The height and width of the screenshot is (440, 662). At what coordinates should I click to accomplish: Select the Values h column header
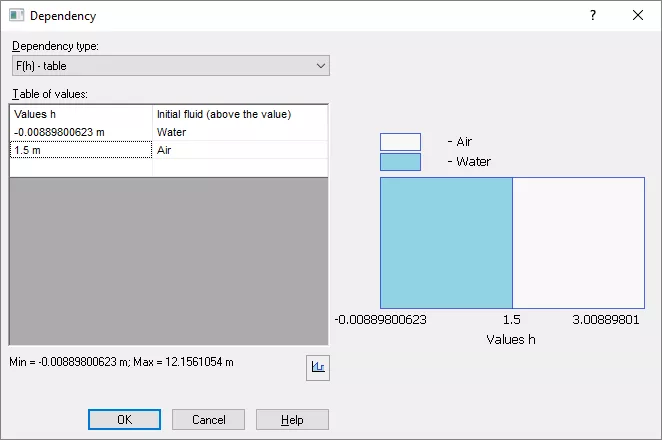[80, 114]
